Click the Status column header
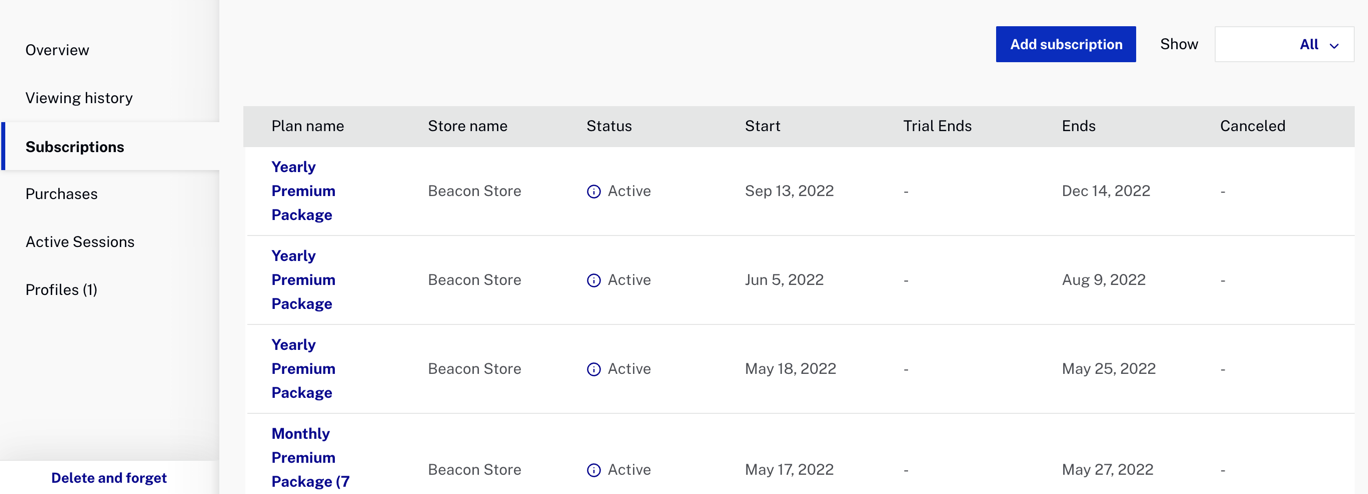Screen dimensions: 1368x494 coord(609,126)
